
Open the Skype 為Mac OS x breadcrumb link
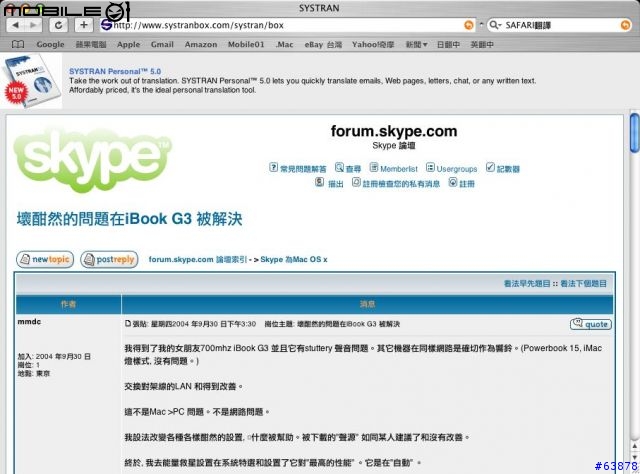(294, 259)
